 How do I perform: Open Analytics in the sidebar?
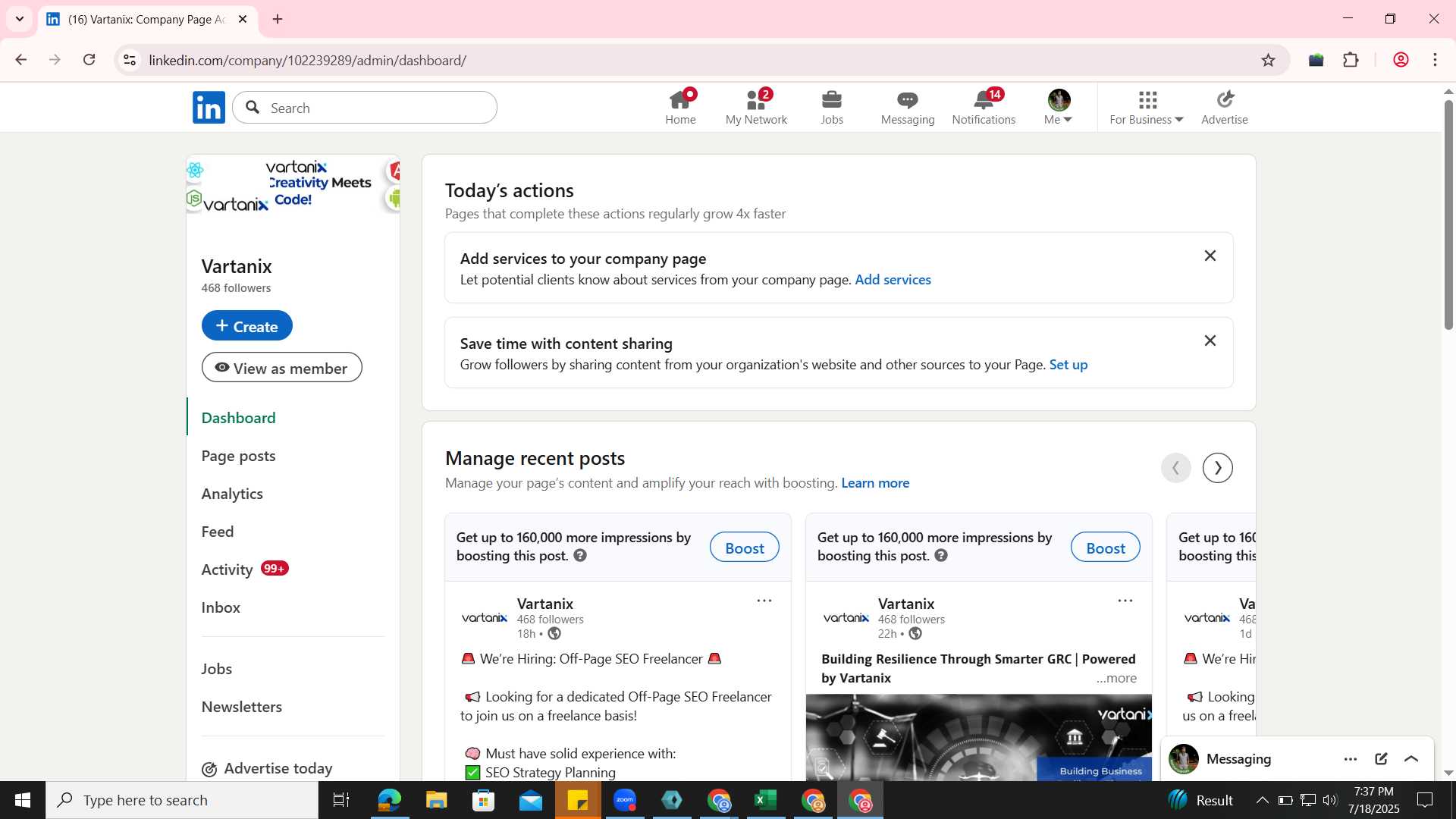pos(232,494)
